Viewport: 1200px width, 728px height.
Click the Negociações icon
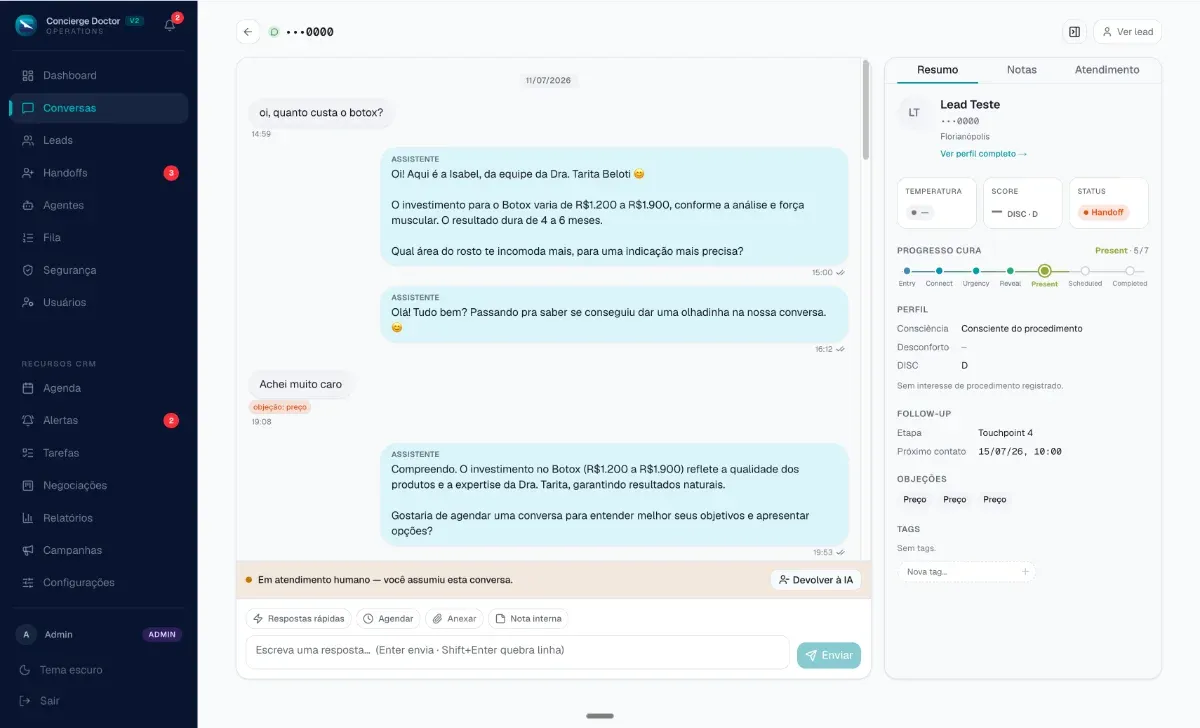[28, 486]
